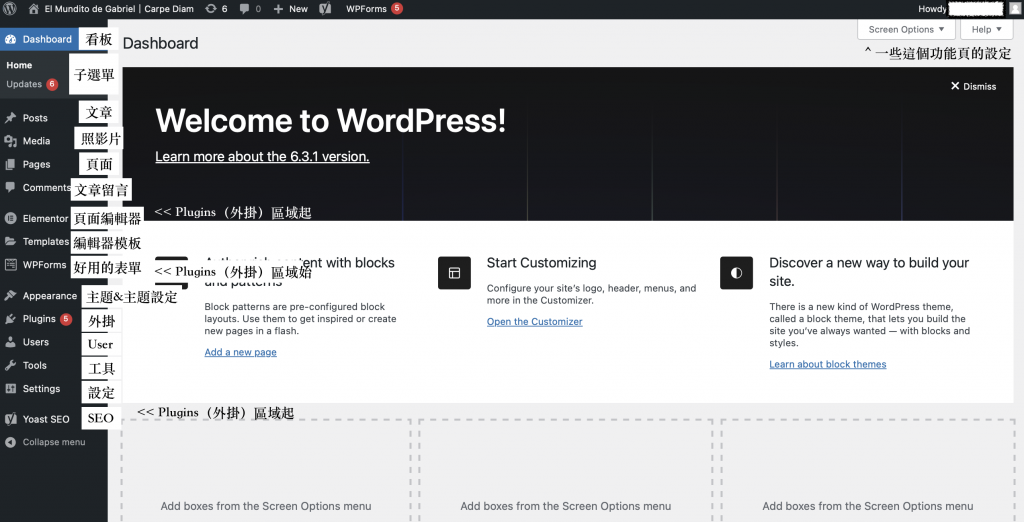Click 'Discover a new way to build' heading
Screen dimensions: 1024x522
(869, 272)
